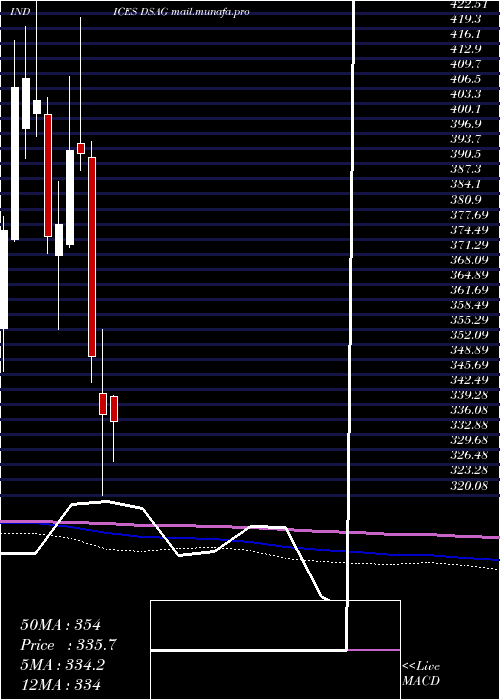Click the 361.69 price axis label
The height and width of the screenshot is (700, 500).
point(469,289)
